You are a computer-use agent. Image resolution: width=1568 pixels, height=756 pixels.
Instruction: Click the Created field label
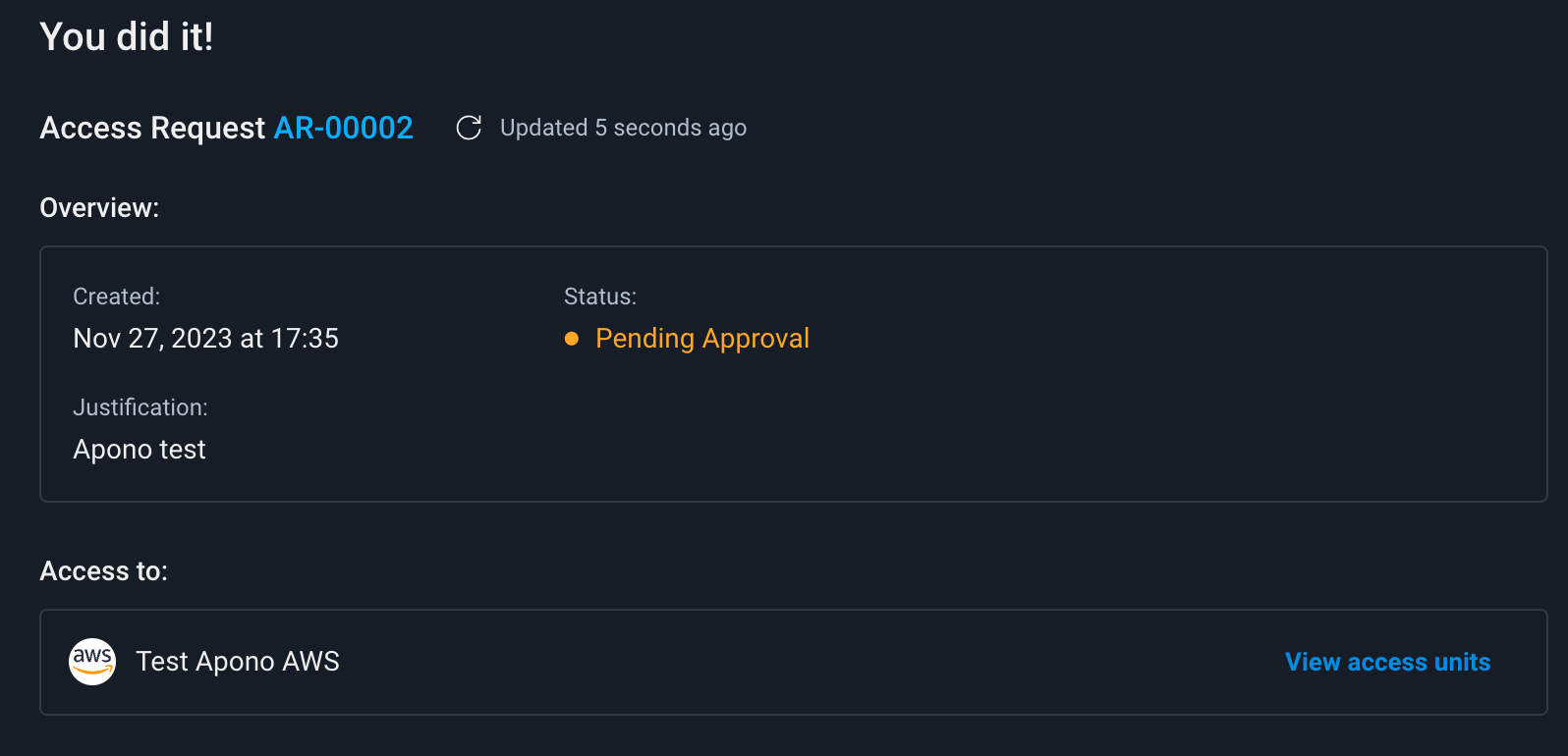(116, 297)
